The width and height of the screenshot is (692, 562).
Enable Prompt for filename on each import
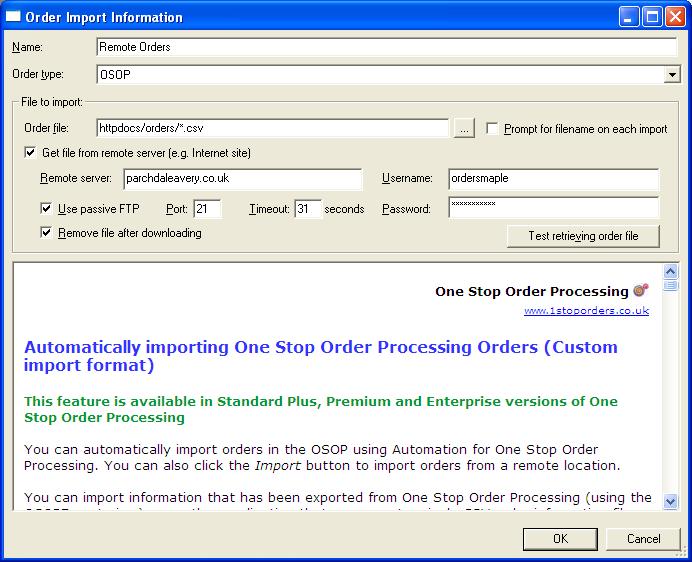492,128
